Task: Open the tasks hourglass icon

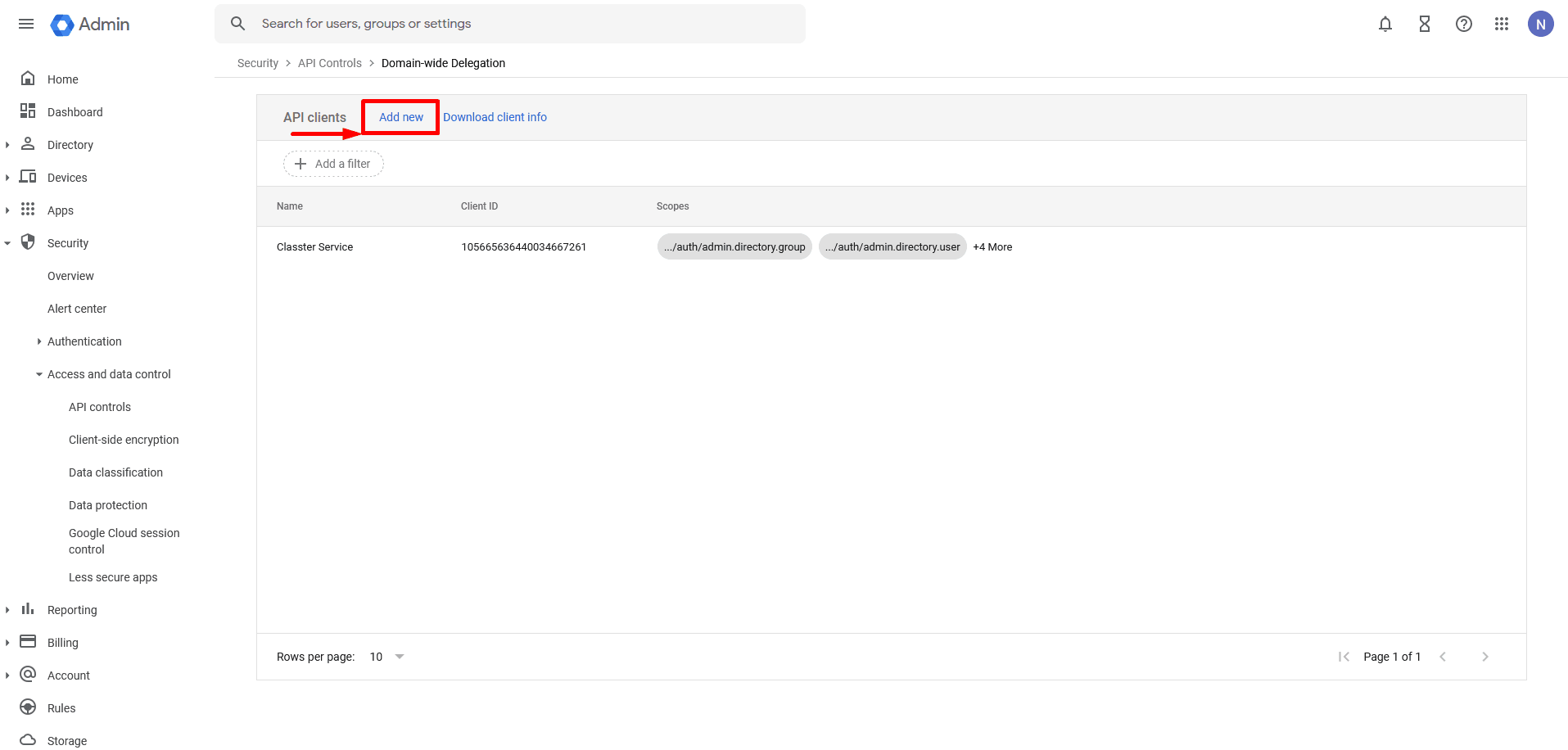Action: click(x=1425, y=25)
